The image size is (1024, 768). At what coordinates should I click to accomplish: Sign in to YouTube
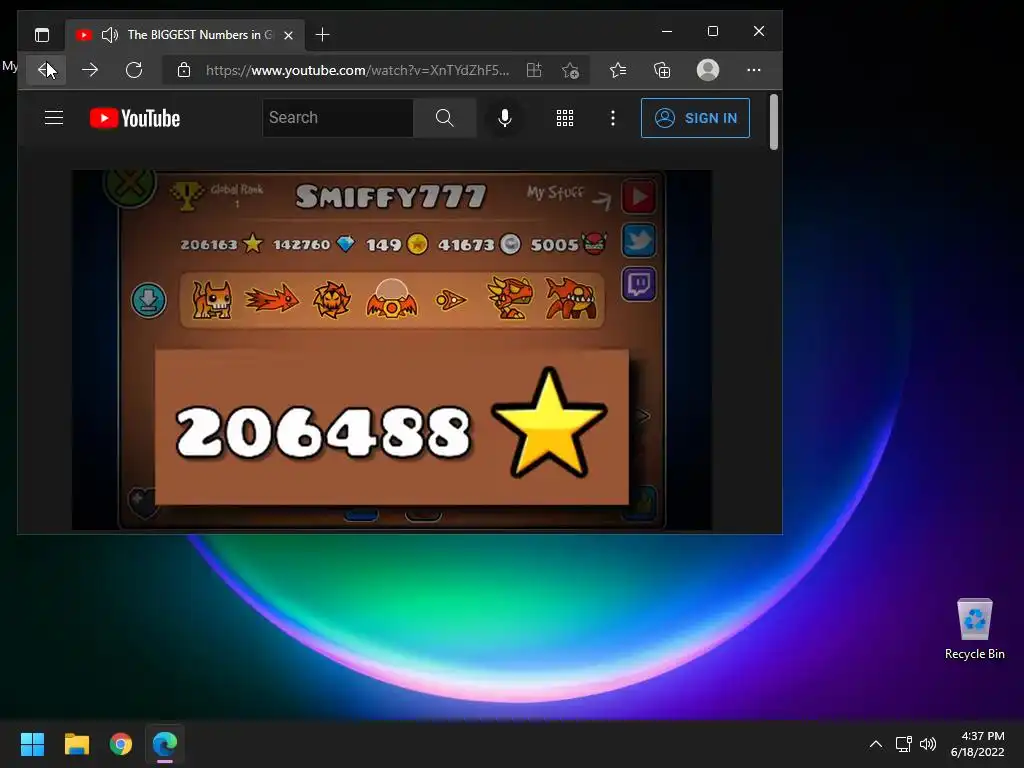coord(695,118)
